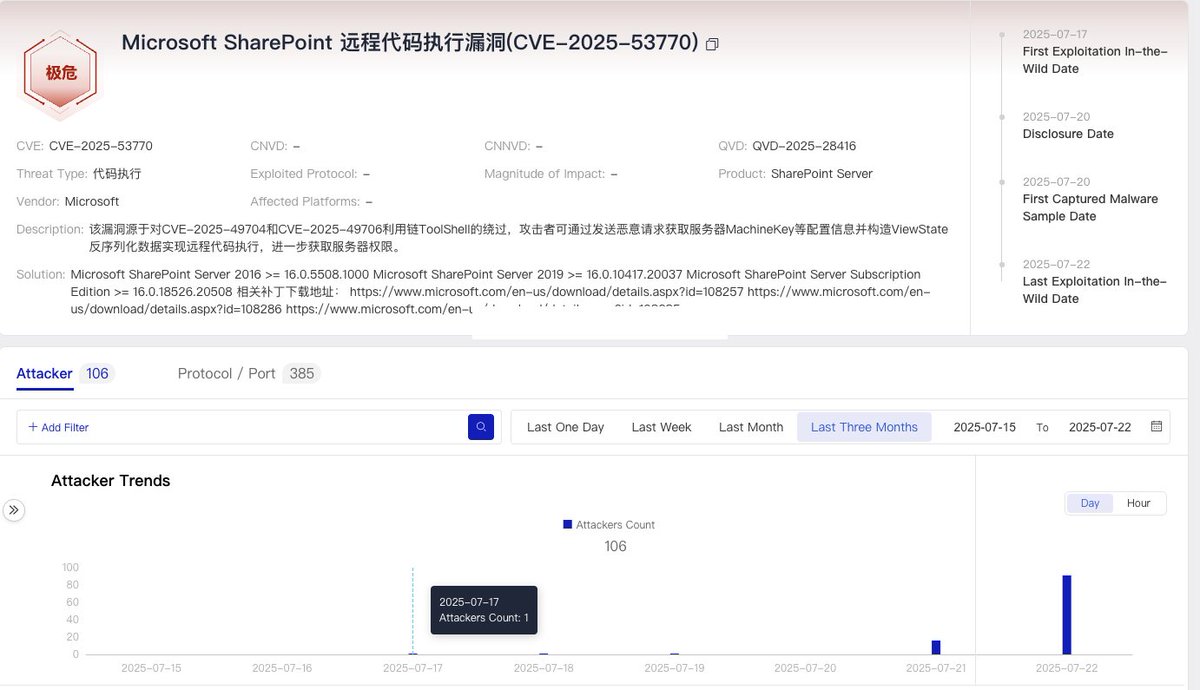The height and width of the screenshot is (690, 1200).
Task: Click the Attacker tab count badge 106
Action: (97, 373)
